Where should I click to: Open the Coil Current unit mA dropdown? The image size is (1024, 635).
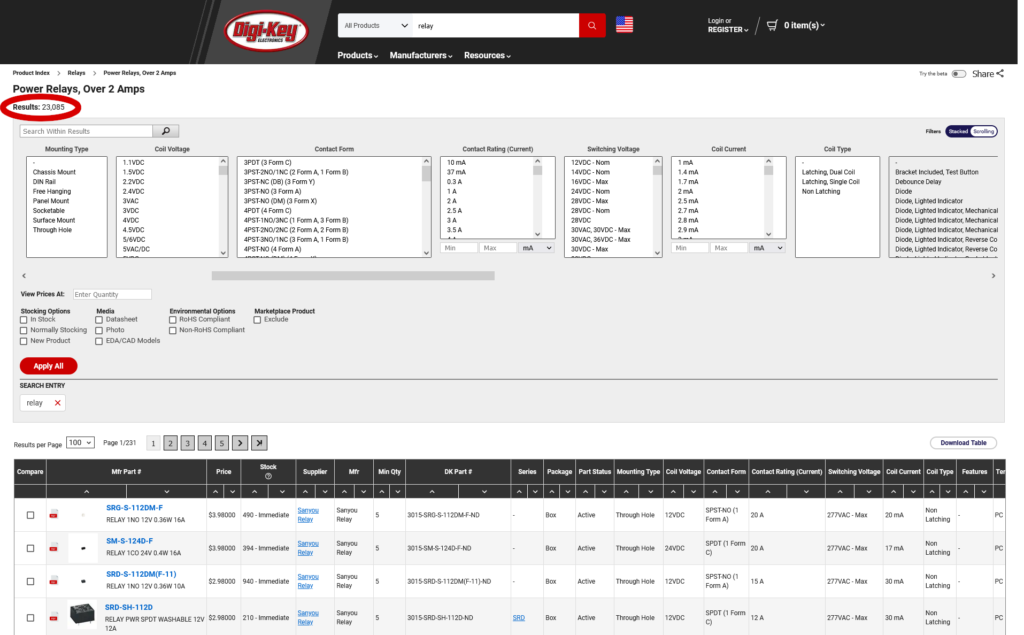767,248
